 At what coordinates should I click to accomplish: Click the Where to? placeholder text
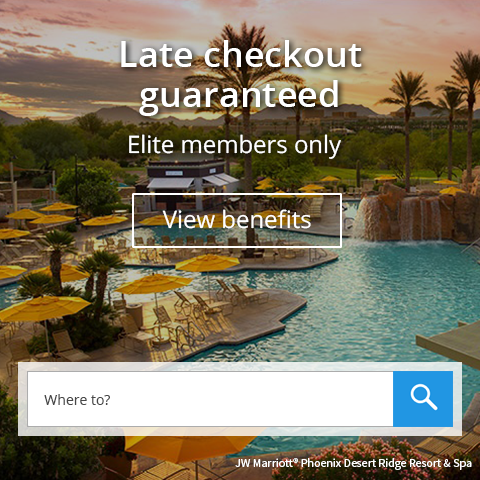(77, 400)
